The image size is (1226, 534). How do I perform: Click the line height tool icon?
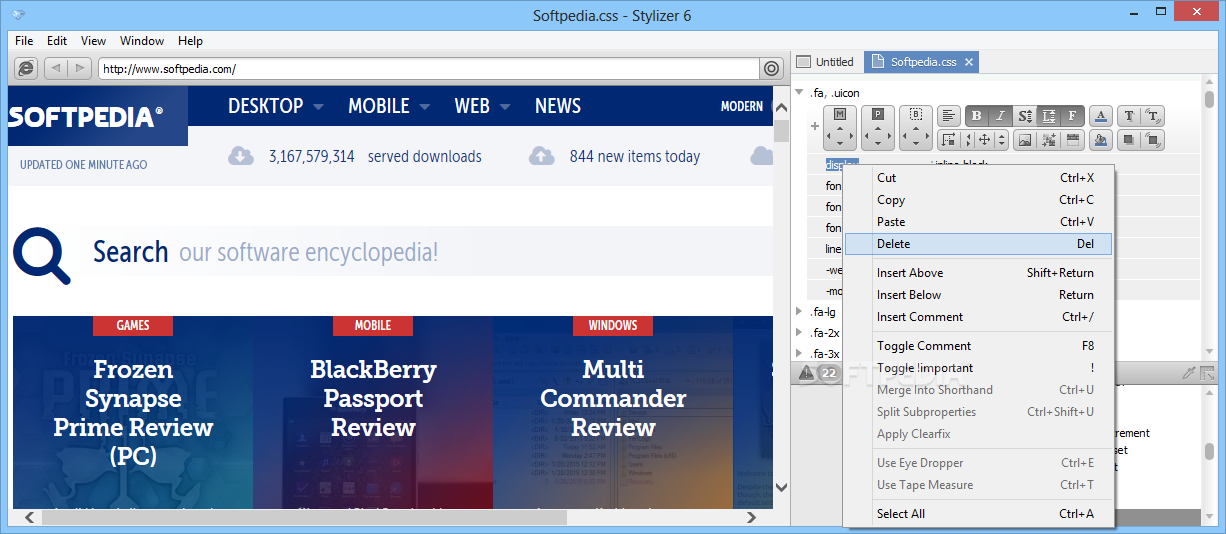click(x=1049, y=115)
